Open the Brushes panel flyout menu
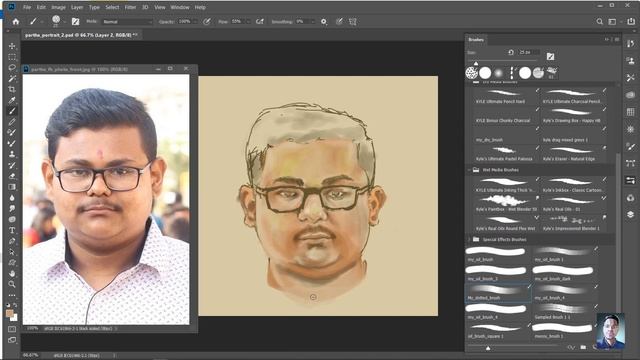The height and width of the screenshot is (360, 640). point(617,40)
